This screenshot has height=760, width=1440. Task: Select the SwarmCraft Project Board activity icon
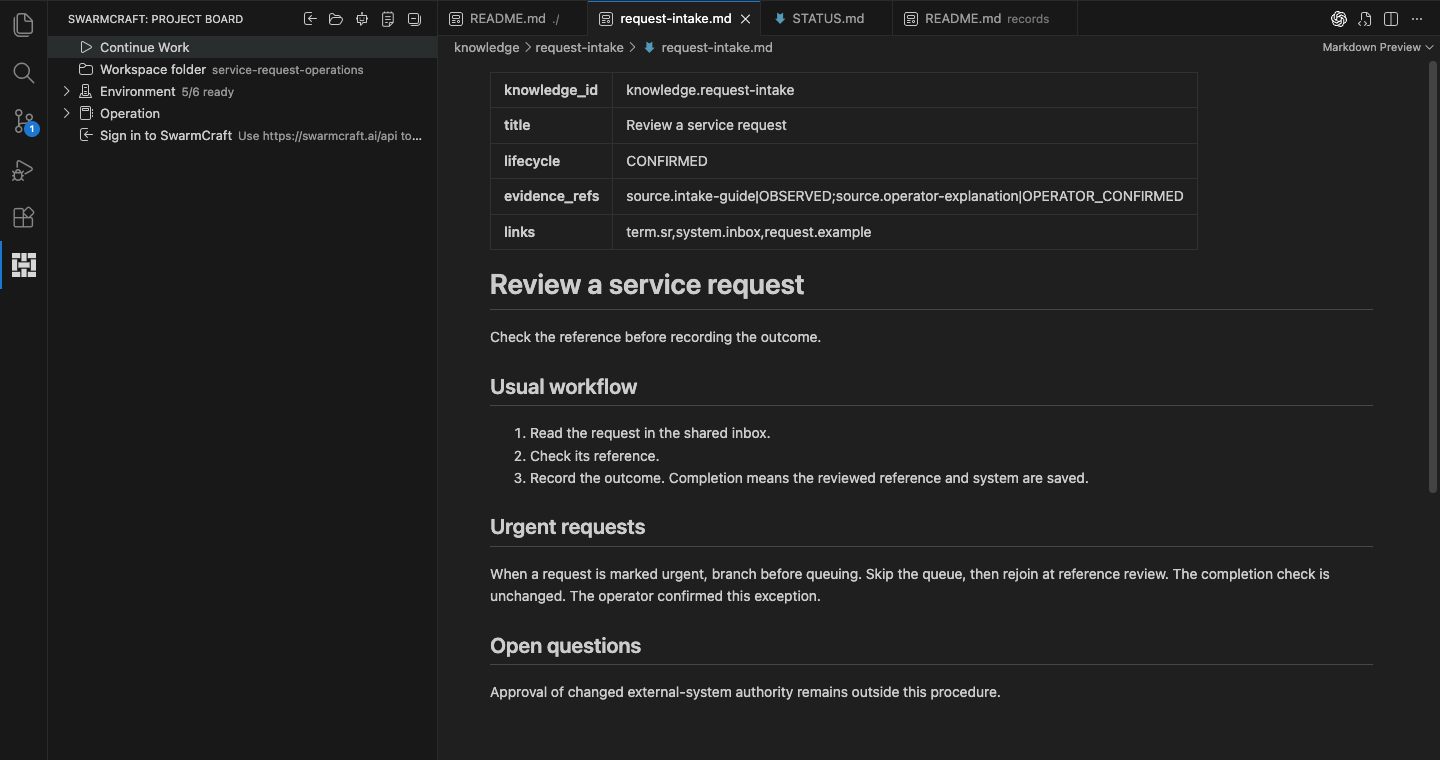(23, 265)
